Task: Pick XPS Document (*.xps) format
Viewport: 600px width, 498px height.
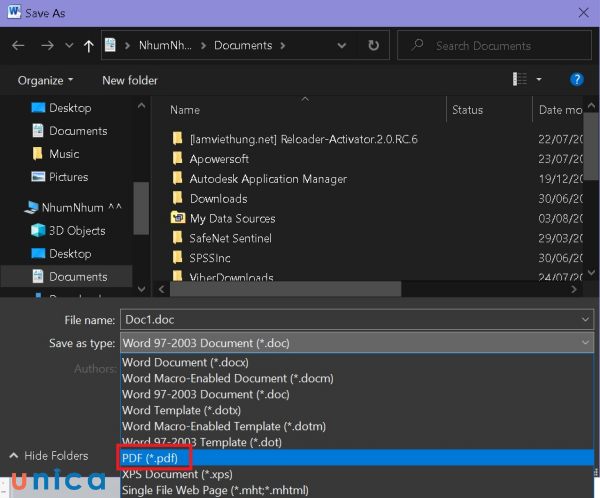Action: click(x=175, y=473)
